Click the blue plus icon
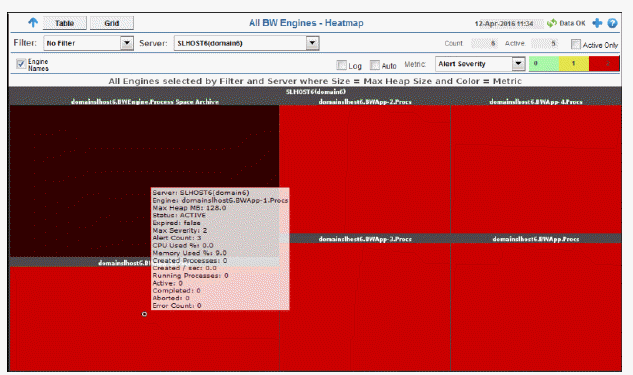Image resolution: width=633 pixels, height=375 pixels. point(597,23)
